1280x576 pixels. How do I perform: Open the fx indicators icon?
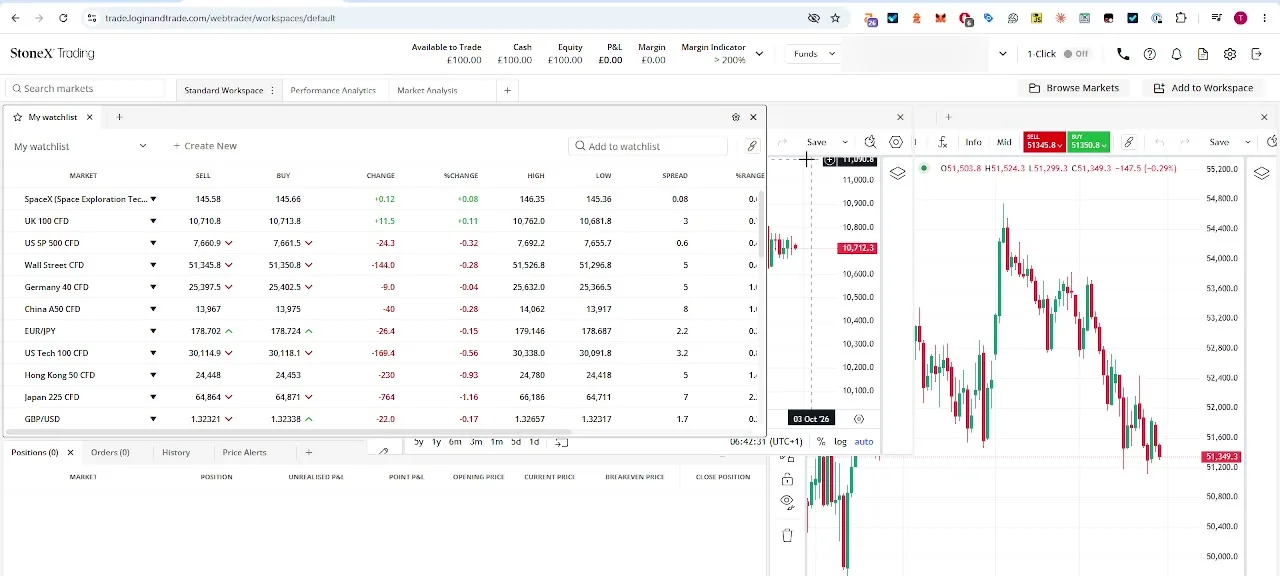pyautogui.click(x=942, y=143)
